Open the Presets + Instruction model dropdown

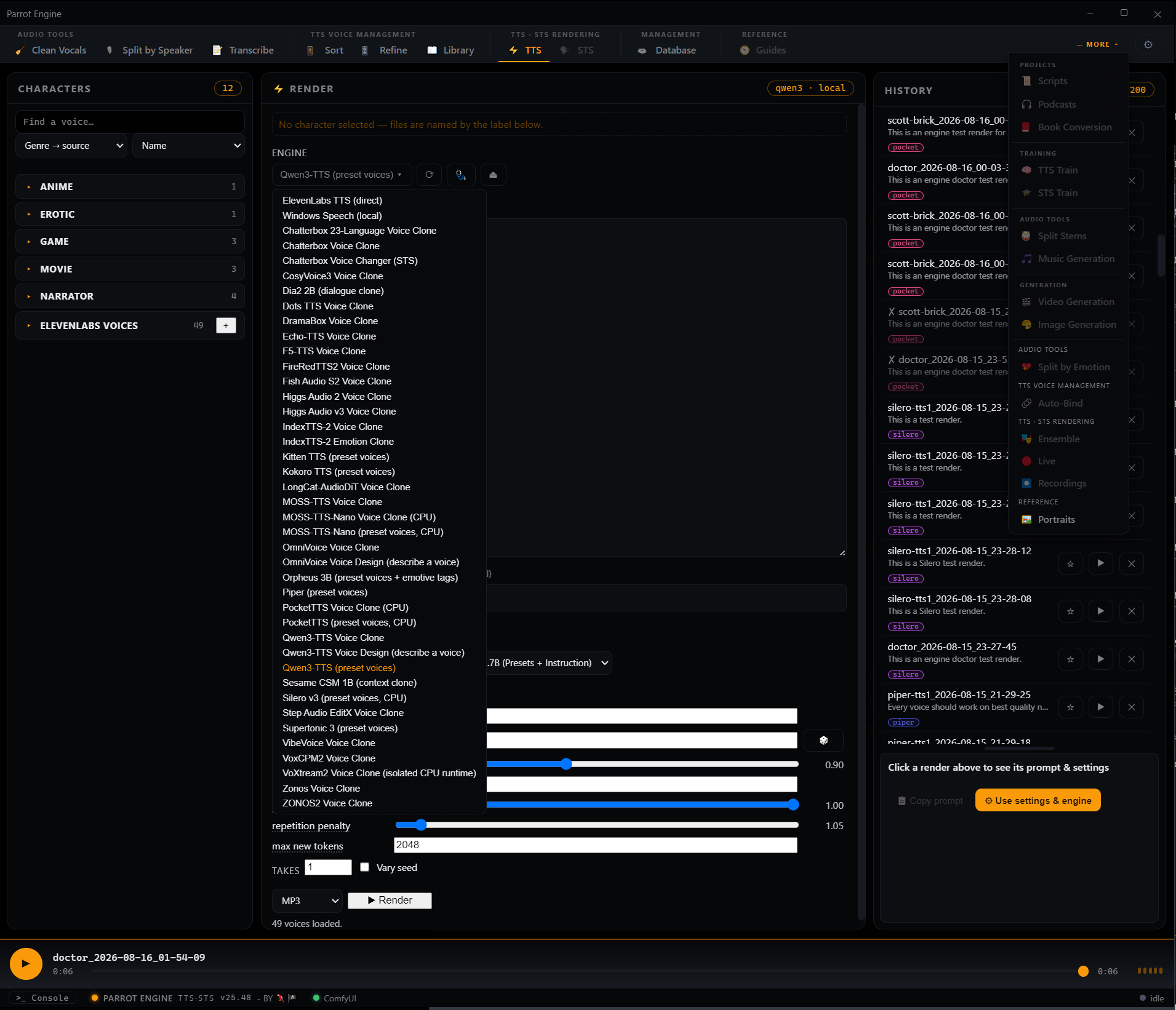pyautogui.click(x=549, y=663)
